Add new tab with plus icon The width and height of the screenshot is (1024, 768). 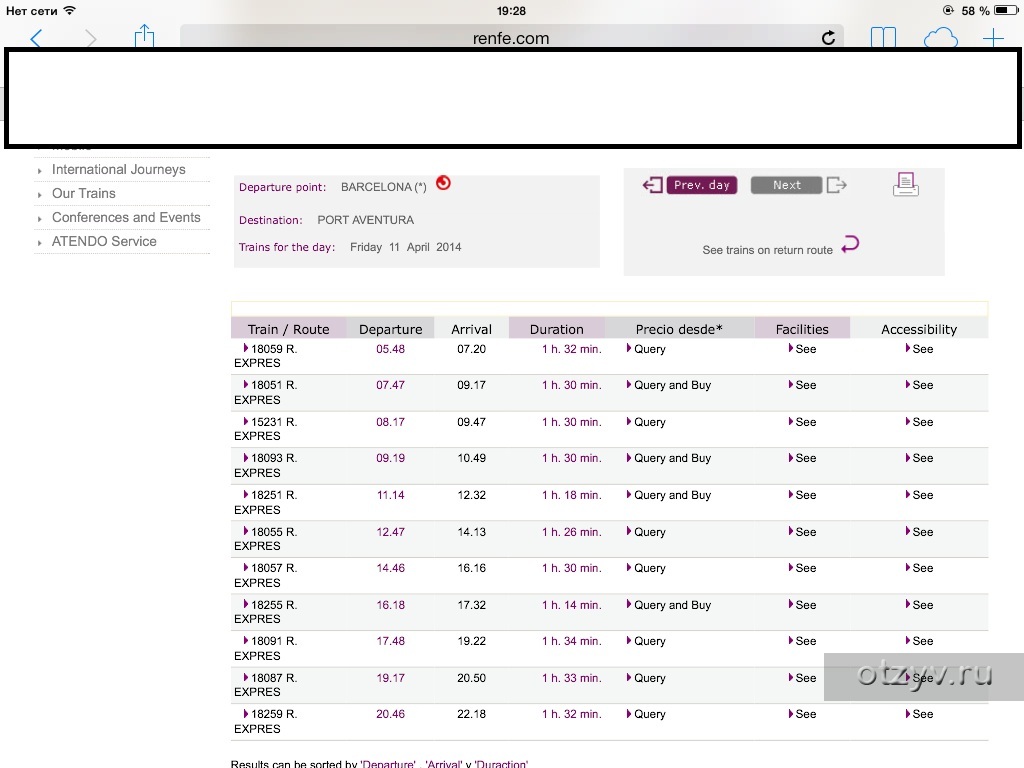993,39
